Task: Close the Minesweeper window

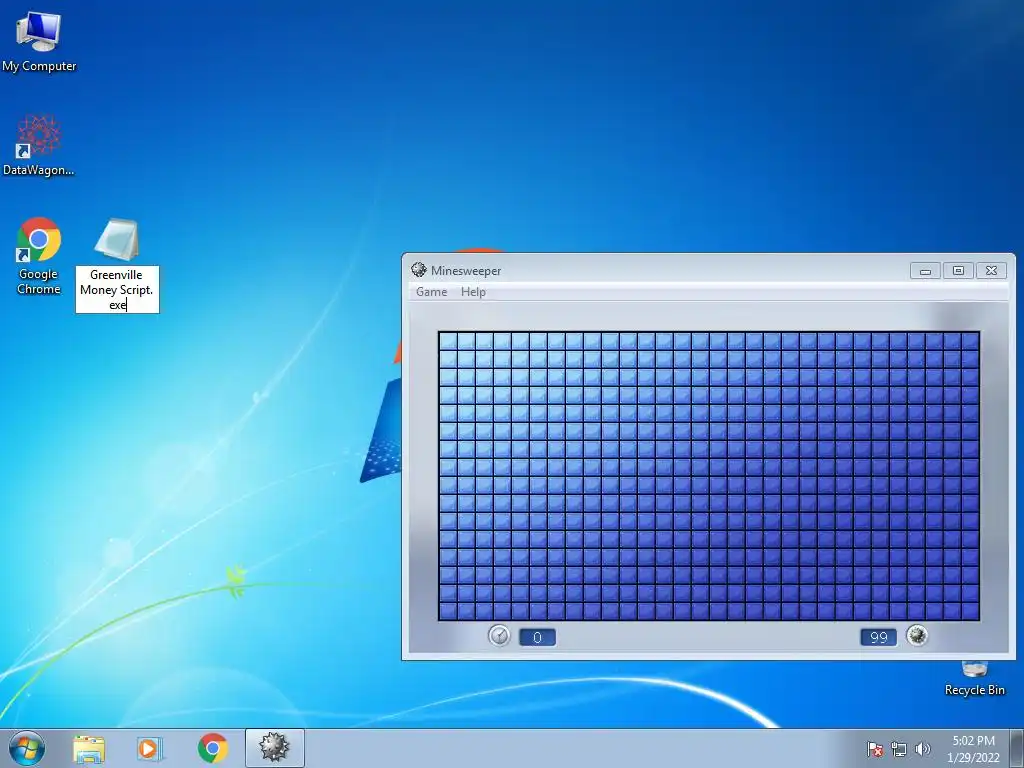Action: [x=991, y=271]
